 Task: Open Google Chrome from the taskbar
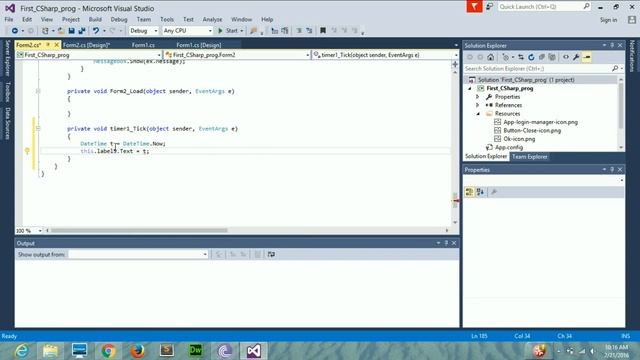pos(108,351)
